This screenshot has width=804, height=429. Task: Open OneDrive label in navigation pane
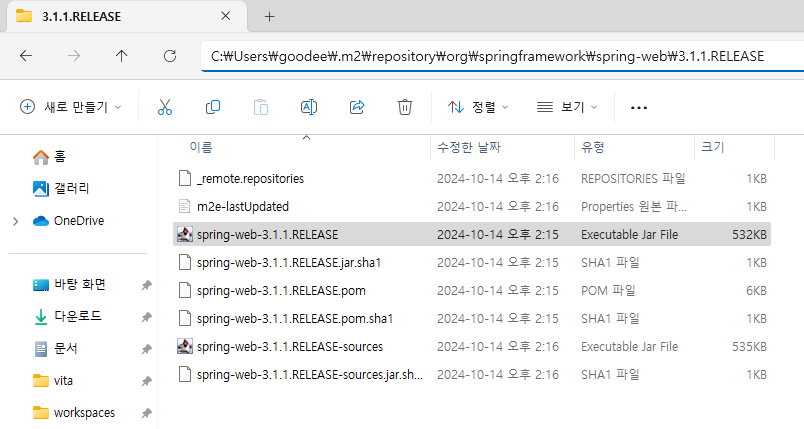(79, 221)
